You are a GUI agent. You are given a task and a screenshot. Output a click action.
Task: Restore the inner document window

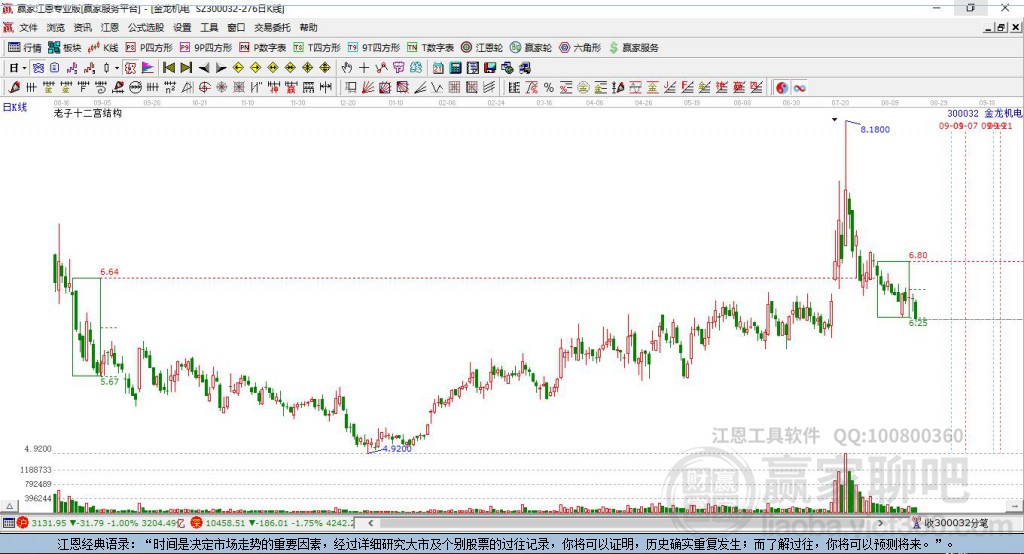coord(1000,27)
